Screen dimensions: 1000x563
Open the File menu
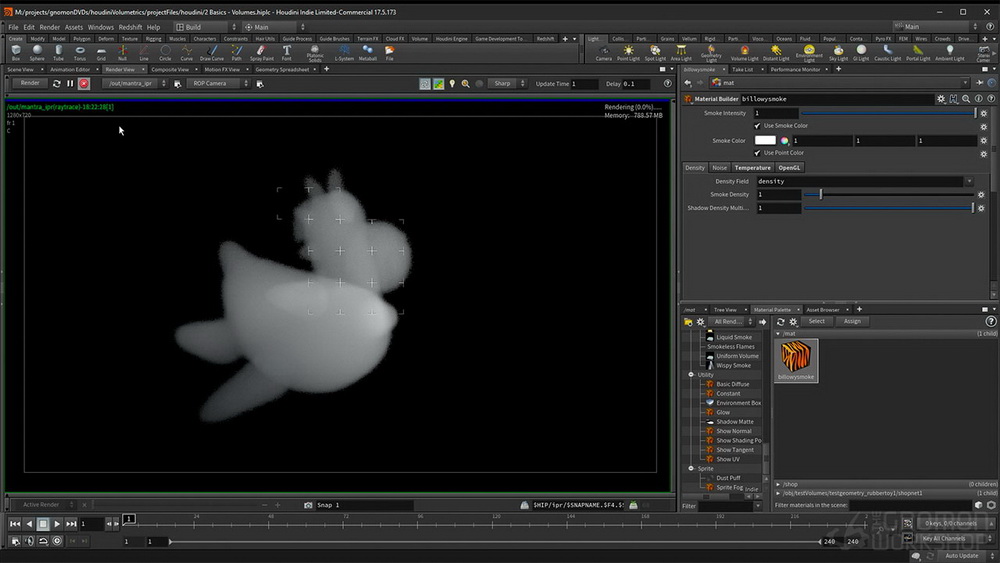(13, 27)
